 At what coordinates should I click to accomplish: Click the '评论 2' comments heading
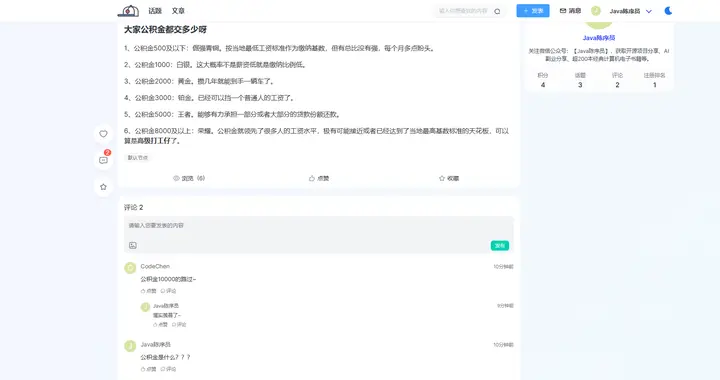pyautogui.click(x=134, y=207)
